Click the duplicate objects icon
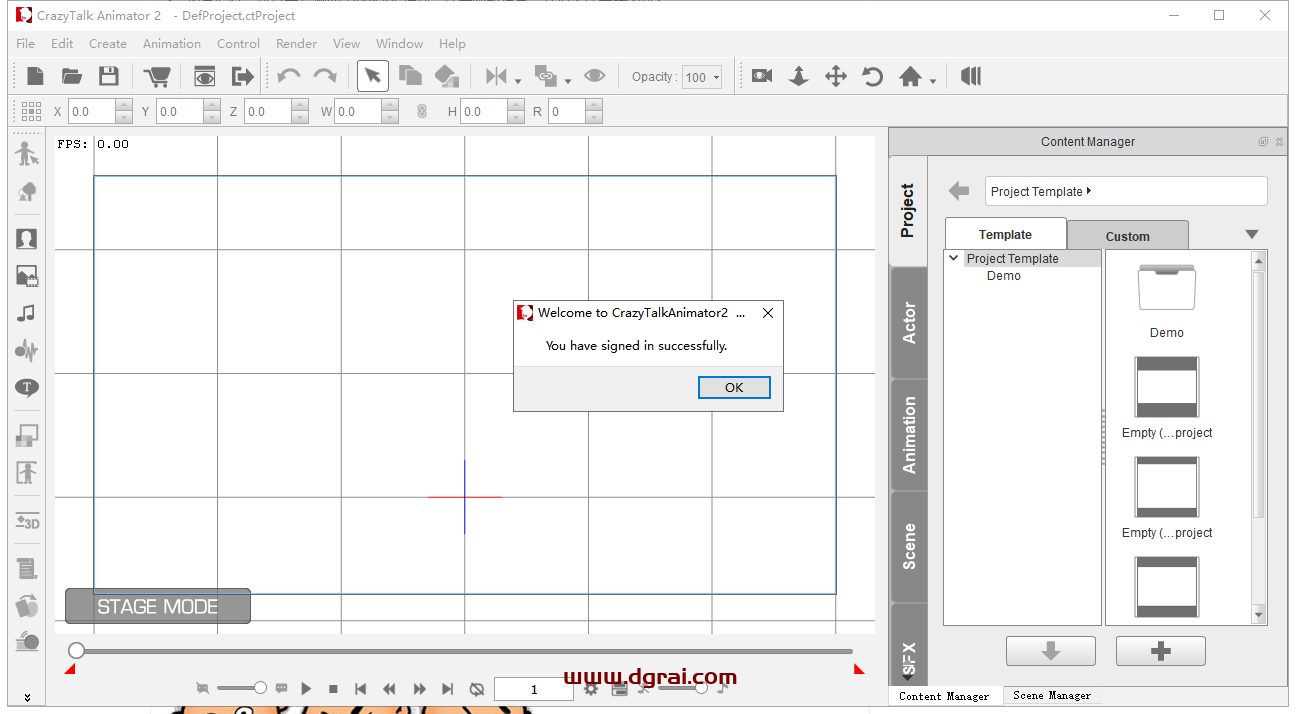The image size is (1296, 714). (410, 76)
